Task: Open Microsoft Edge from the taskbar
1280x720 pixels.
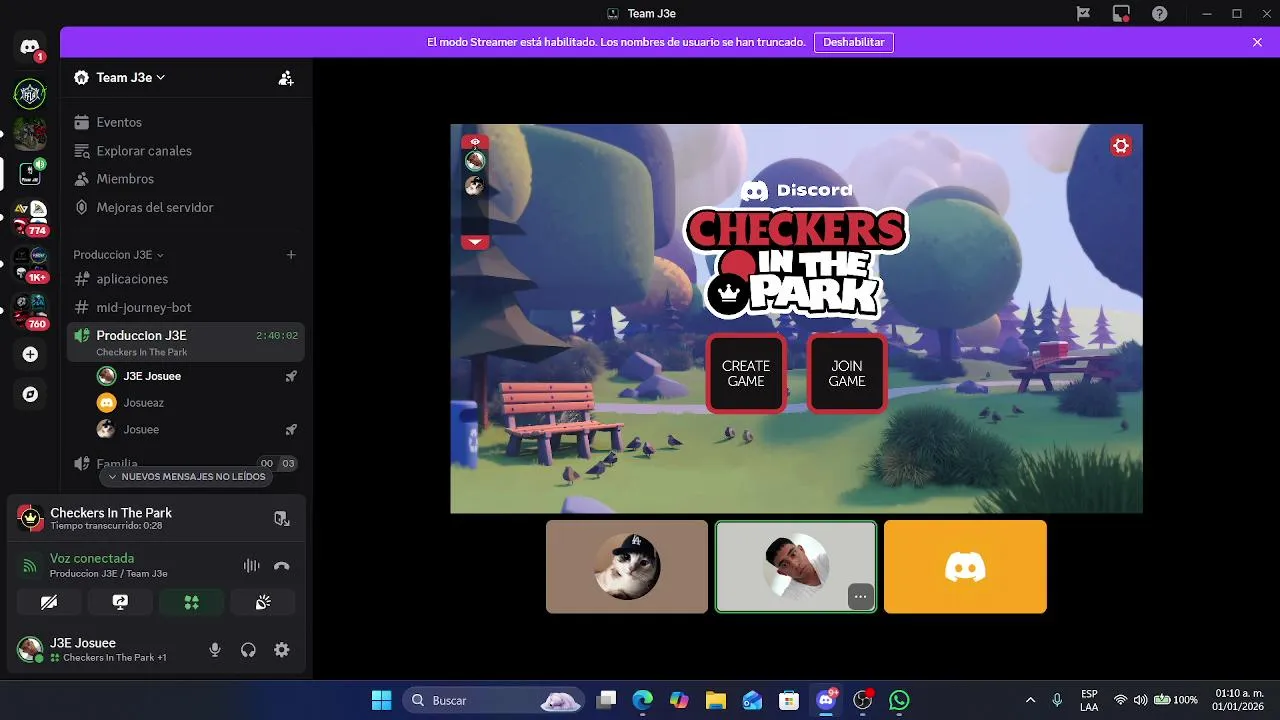Action: [x=642, y=700]
